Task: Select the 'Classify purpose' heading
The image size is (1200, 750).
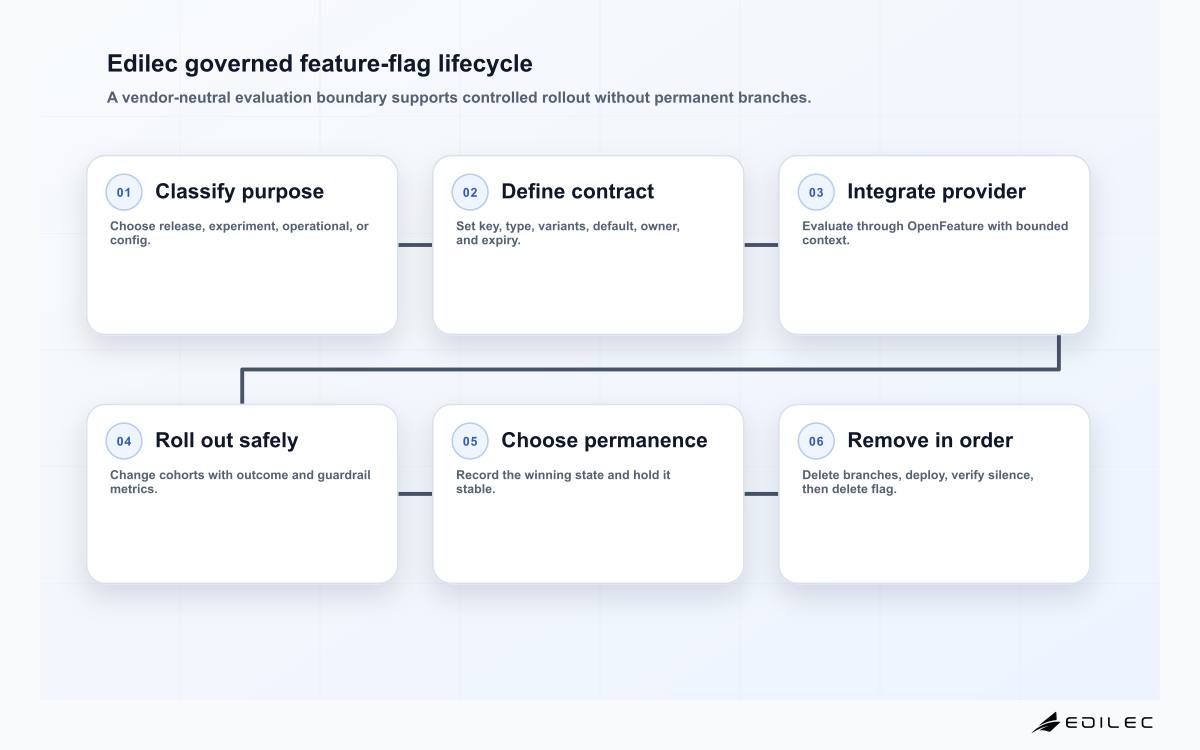Action: [x=239, y=191]
